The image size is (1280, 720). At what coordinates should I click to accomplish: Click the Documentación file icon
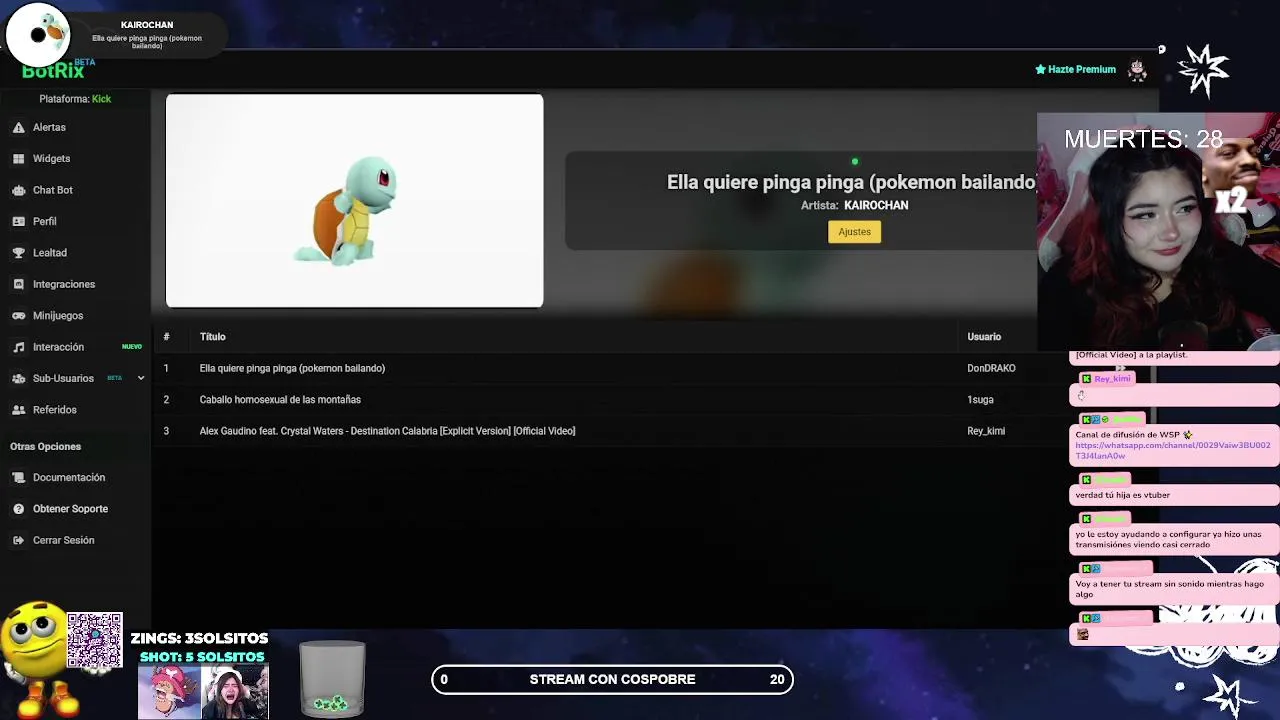coord(18,478)
